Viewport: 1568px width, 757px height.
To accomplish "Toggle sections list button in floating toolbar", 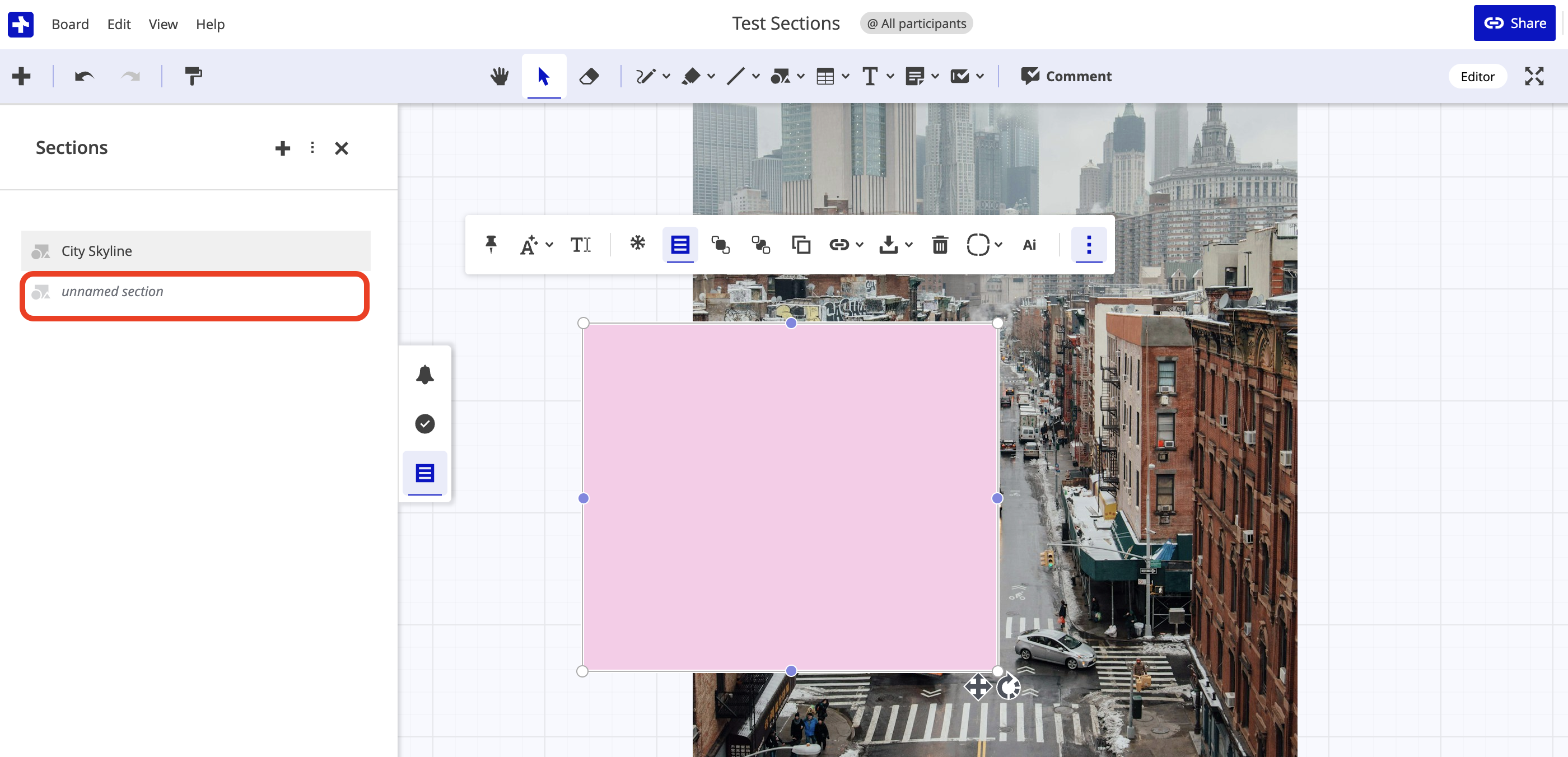I will pyautogui.click(x=680, y=245).
